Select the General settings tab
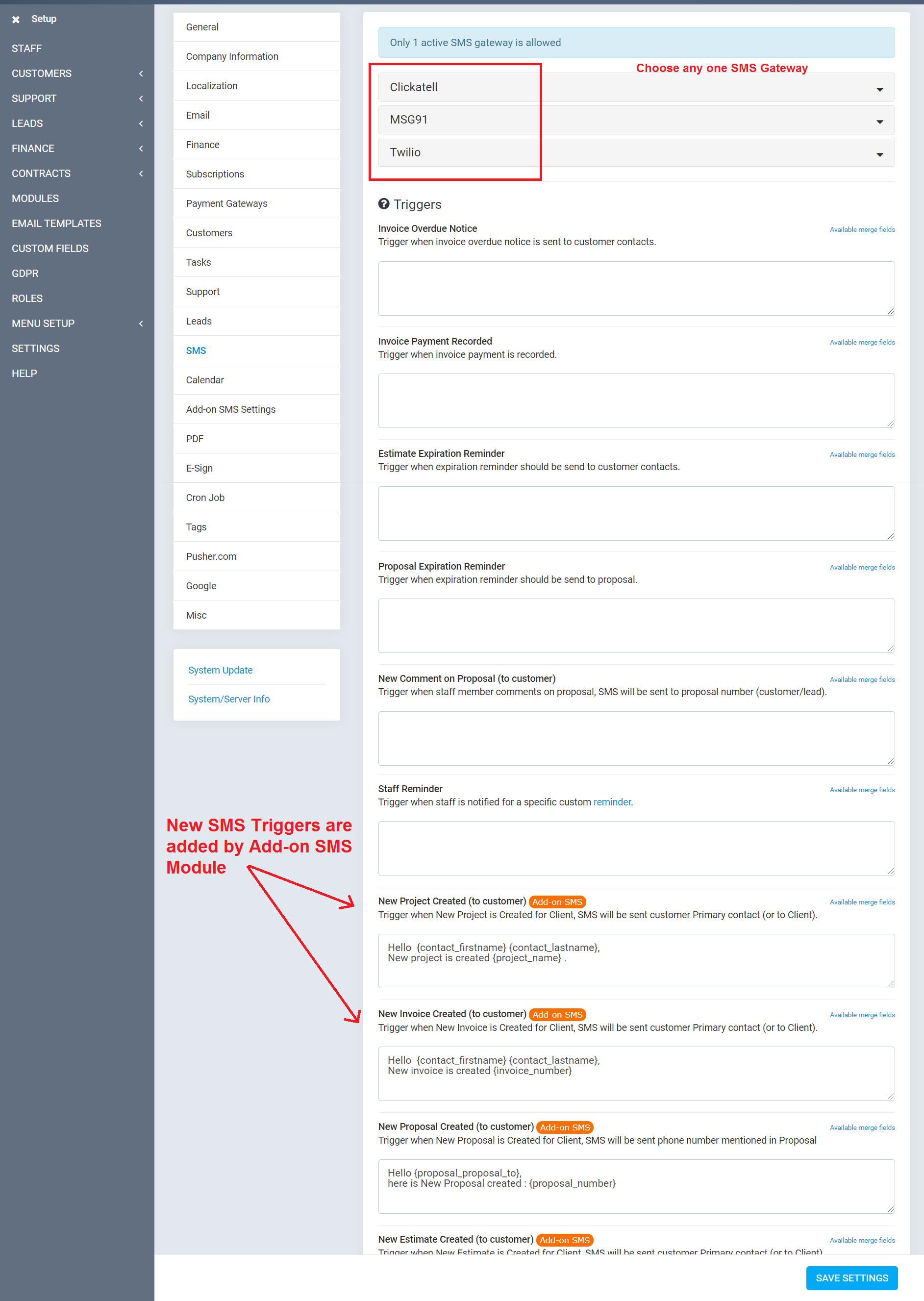This screenshot has height=1301, width=924. click(x=256, y=27)
